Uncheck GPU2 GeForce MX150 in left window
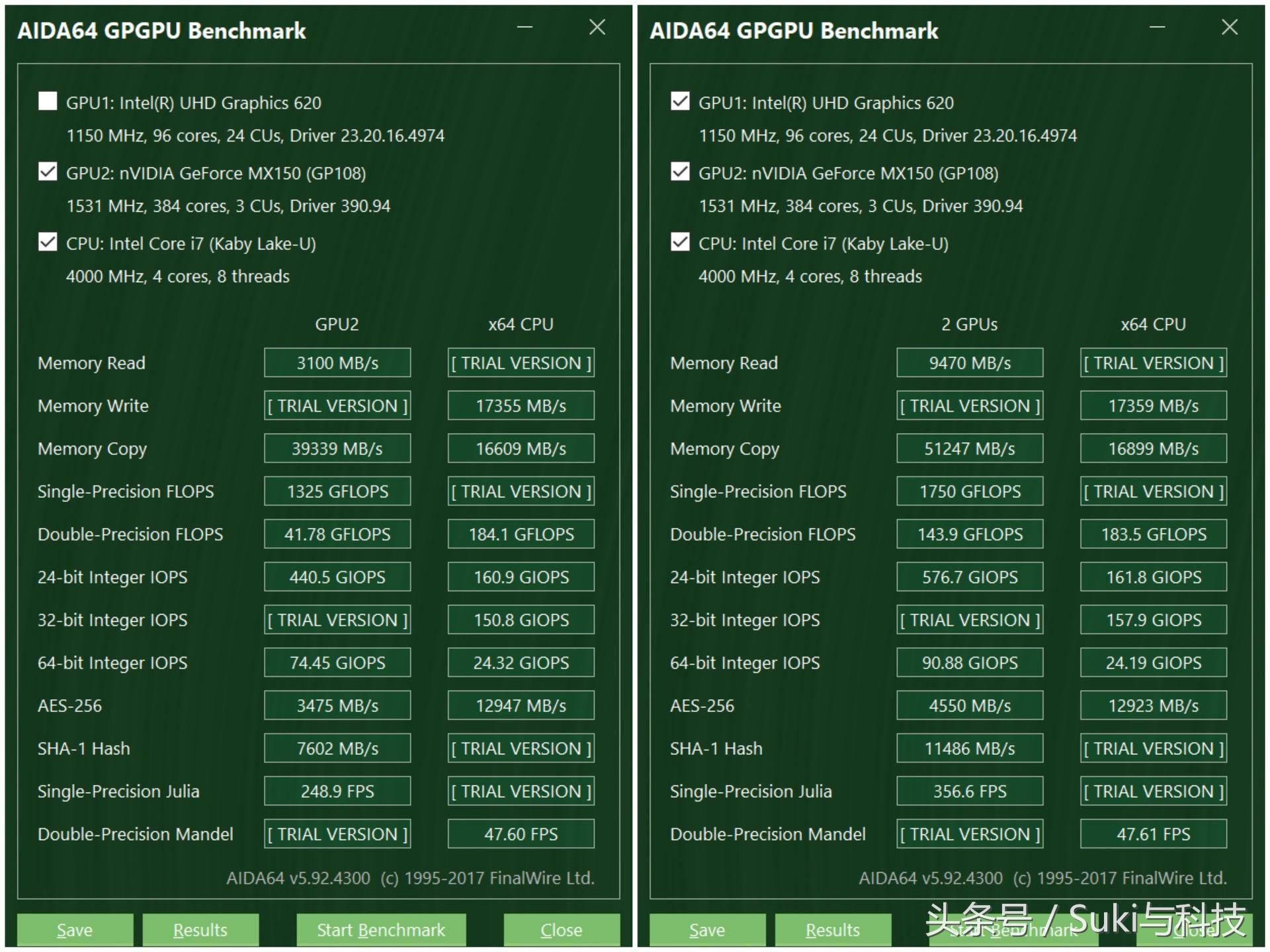 [48, 172]
